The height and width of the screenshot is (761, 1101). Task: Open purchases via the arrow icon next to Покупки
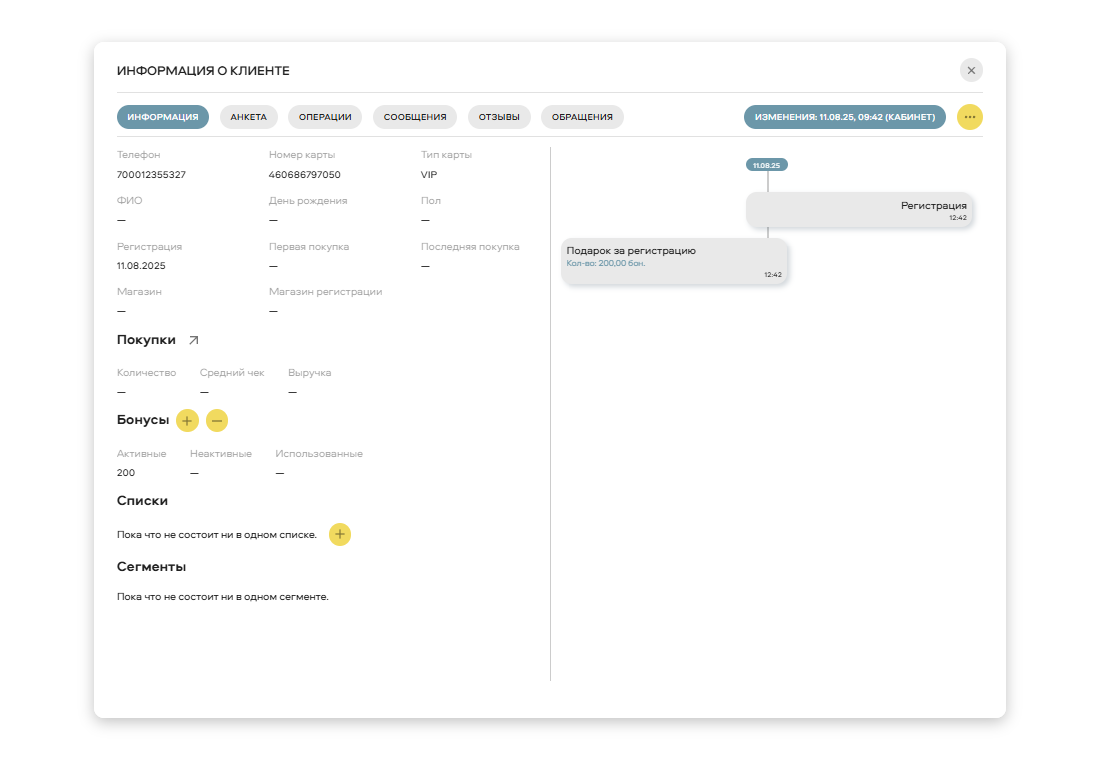click(x=194, y=340)
